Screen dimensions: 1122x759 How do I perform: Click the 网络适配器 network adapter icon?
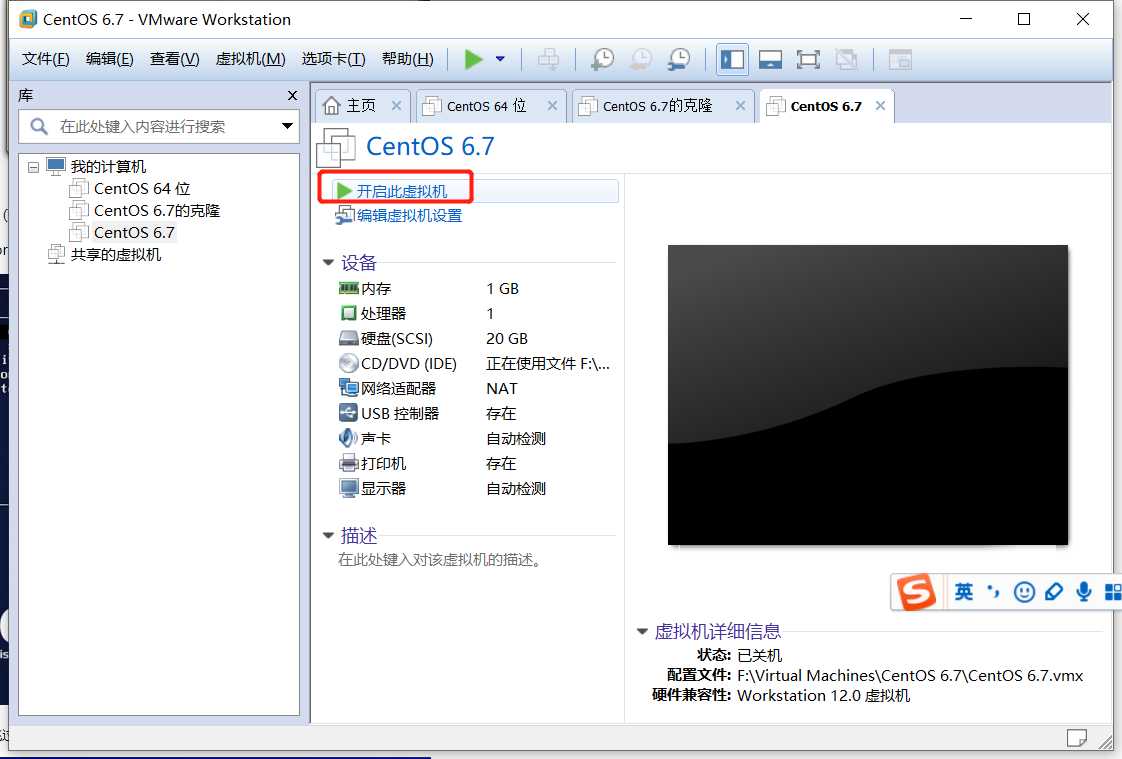point(348,388)
